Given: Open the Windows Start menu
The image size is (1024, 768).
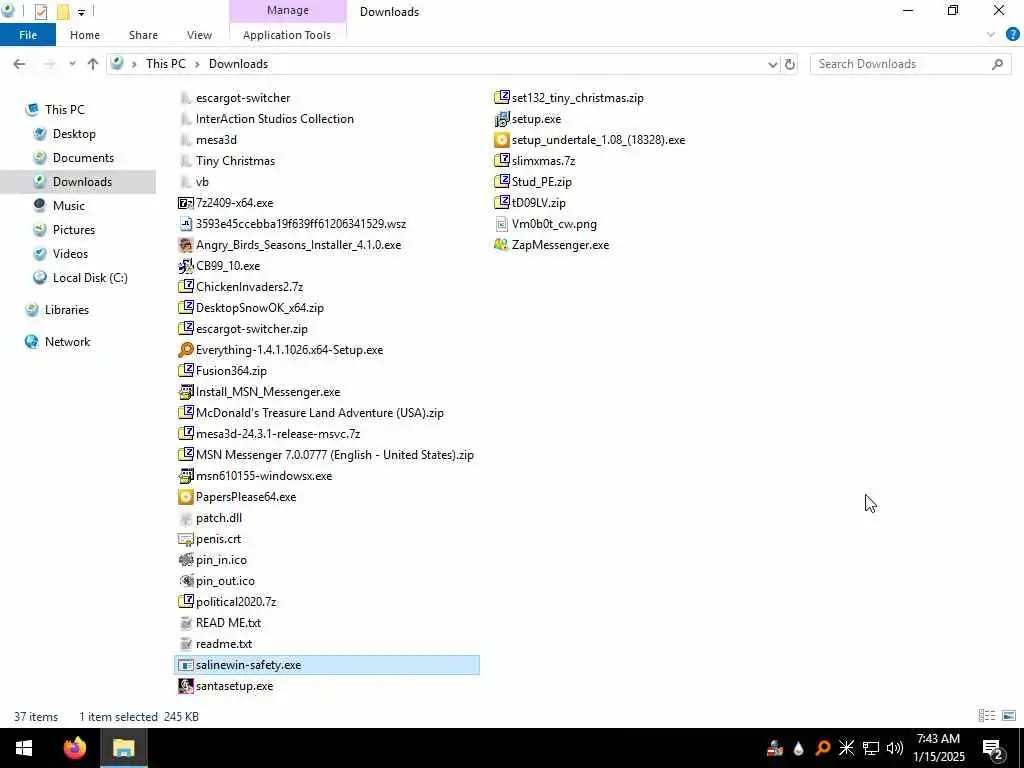Looking at the screenshot, I should (x=24, y=748).
